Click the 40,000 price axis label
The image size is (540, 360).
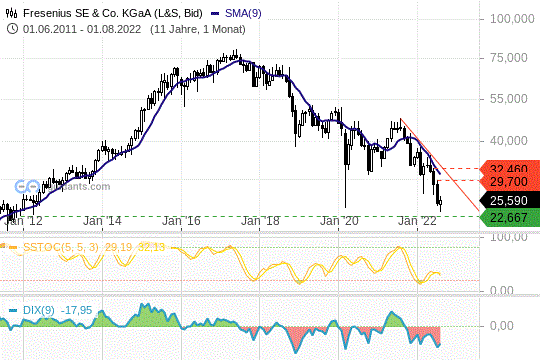pyautogui.click(x=508, y=141)
